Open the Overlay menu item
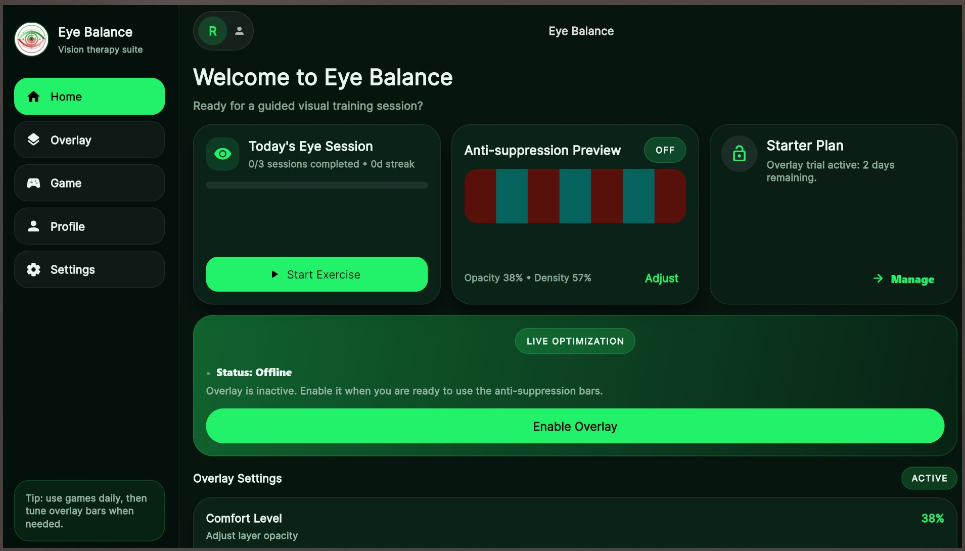Viewport: 965px width, 551px height. [89, 140]
